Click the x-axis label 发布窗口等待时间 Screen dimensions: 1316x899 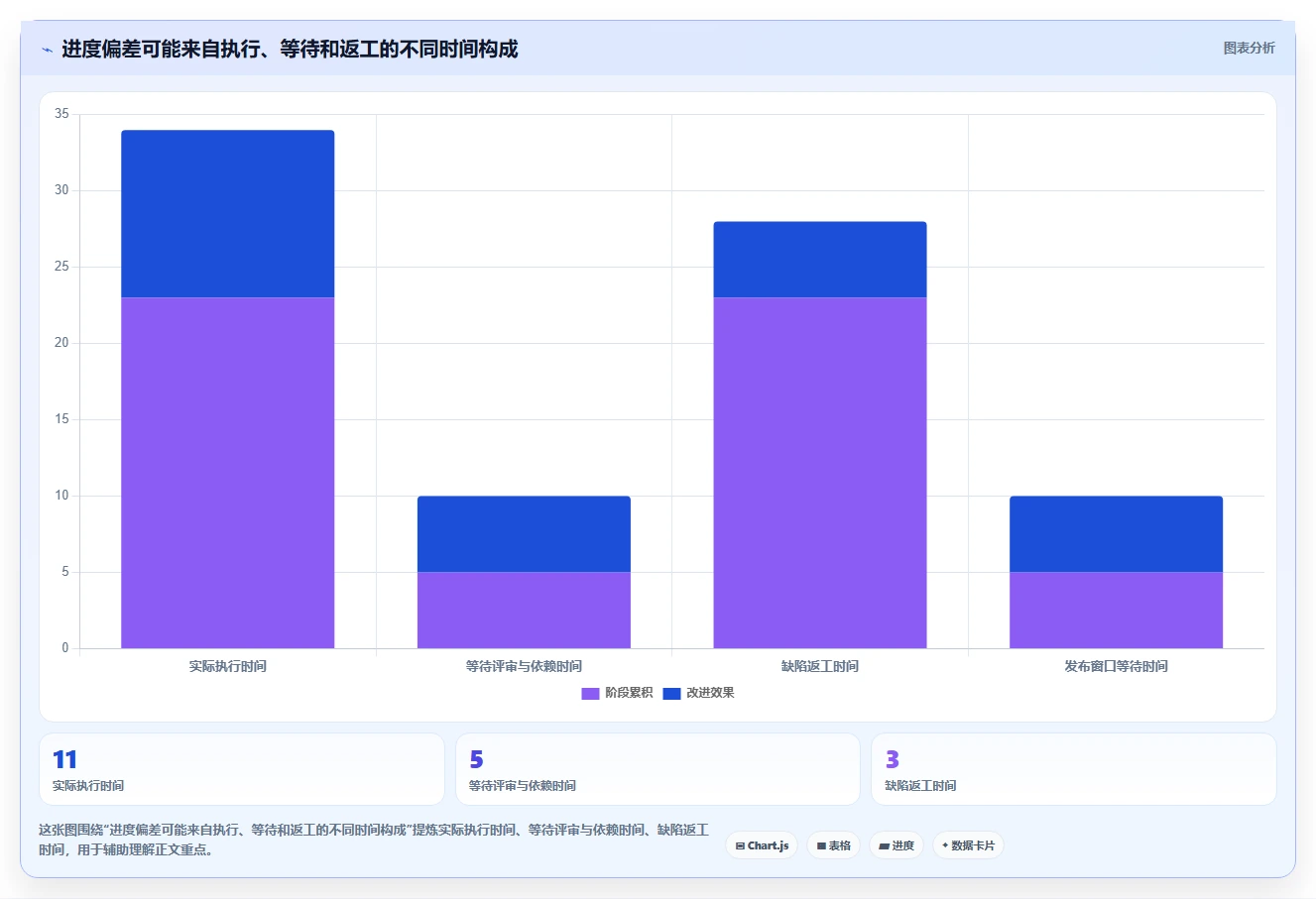(1116, 666)
